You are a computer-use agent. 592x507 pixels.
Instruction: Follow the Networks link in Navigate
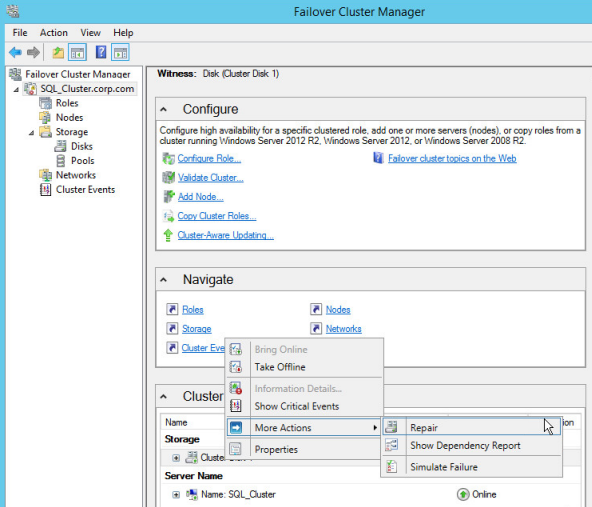[344, 329]
